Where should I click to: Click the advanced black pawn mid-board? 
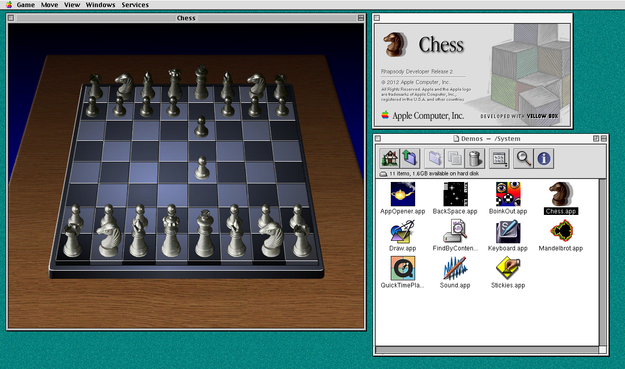[x=201, y=127]
